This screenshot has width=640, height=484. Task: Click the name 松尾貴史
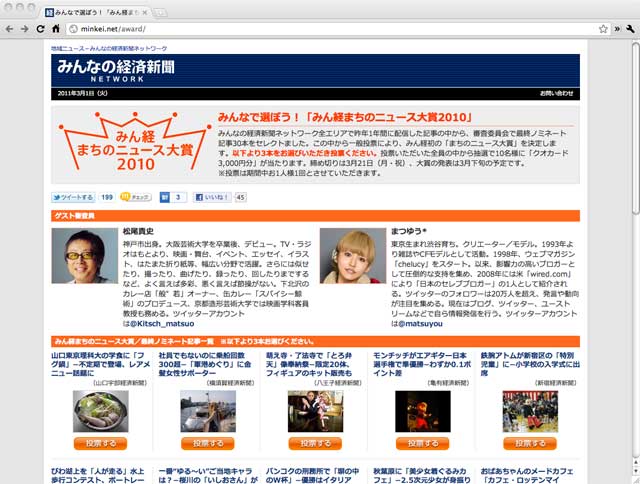[x=138, y=231]
